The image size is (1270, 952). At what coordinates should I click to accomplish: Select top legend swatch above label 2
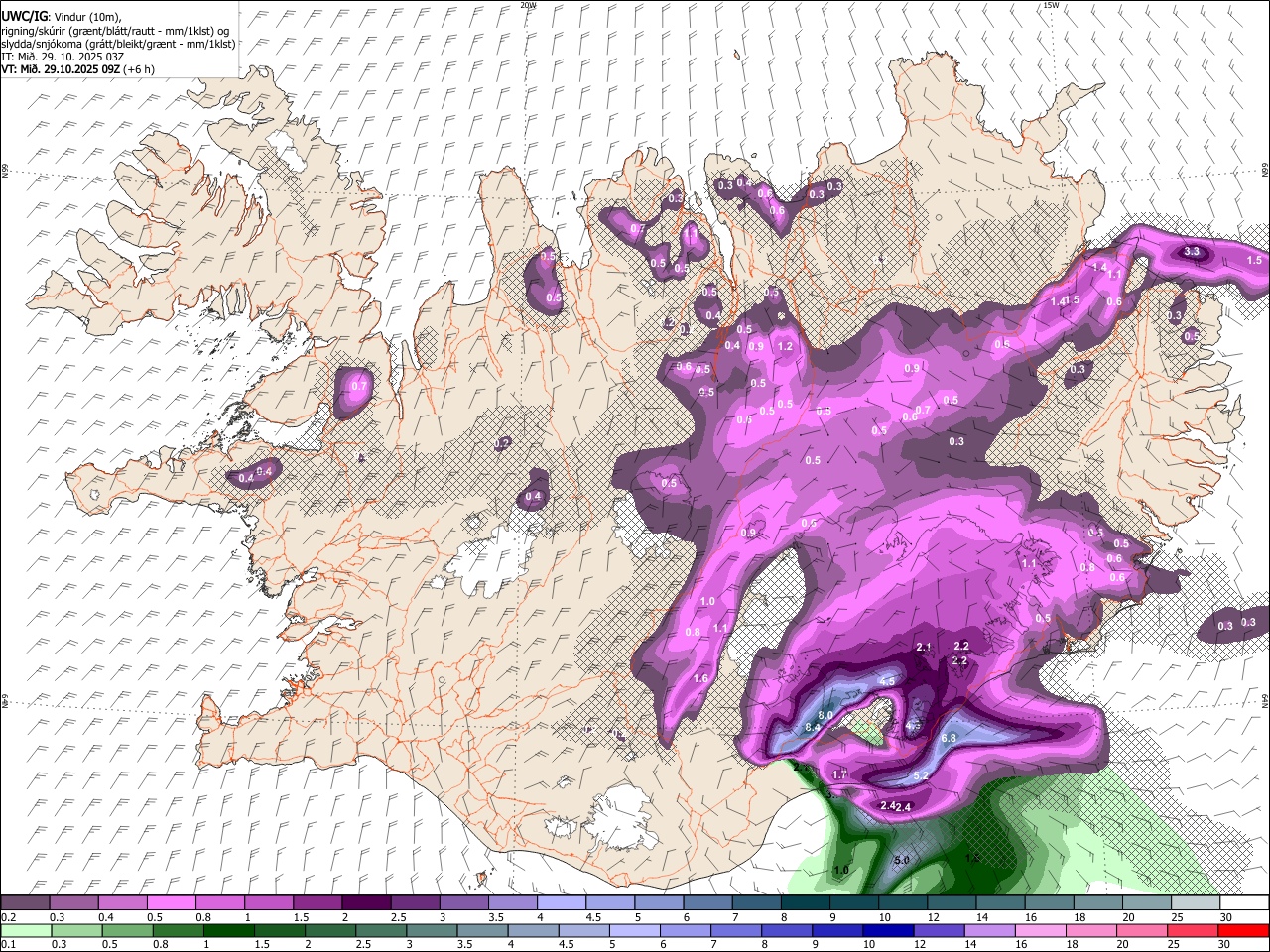[x=365, y=903]
